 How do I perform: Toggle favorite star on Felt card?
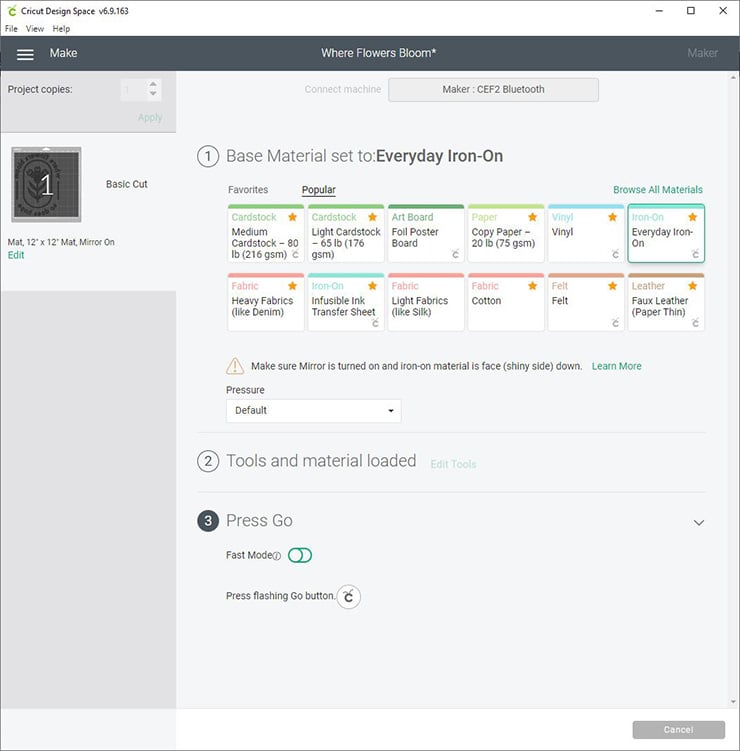coord(612,286)
